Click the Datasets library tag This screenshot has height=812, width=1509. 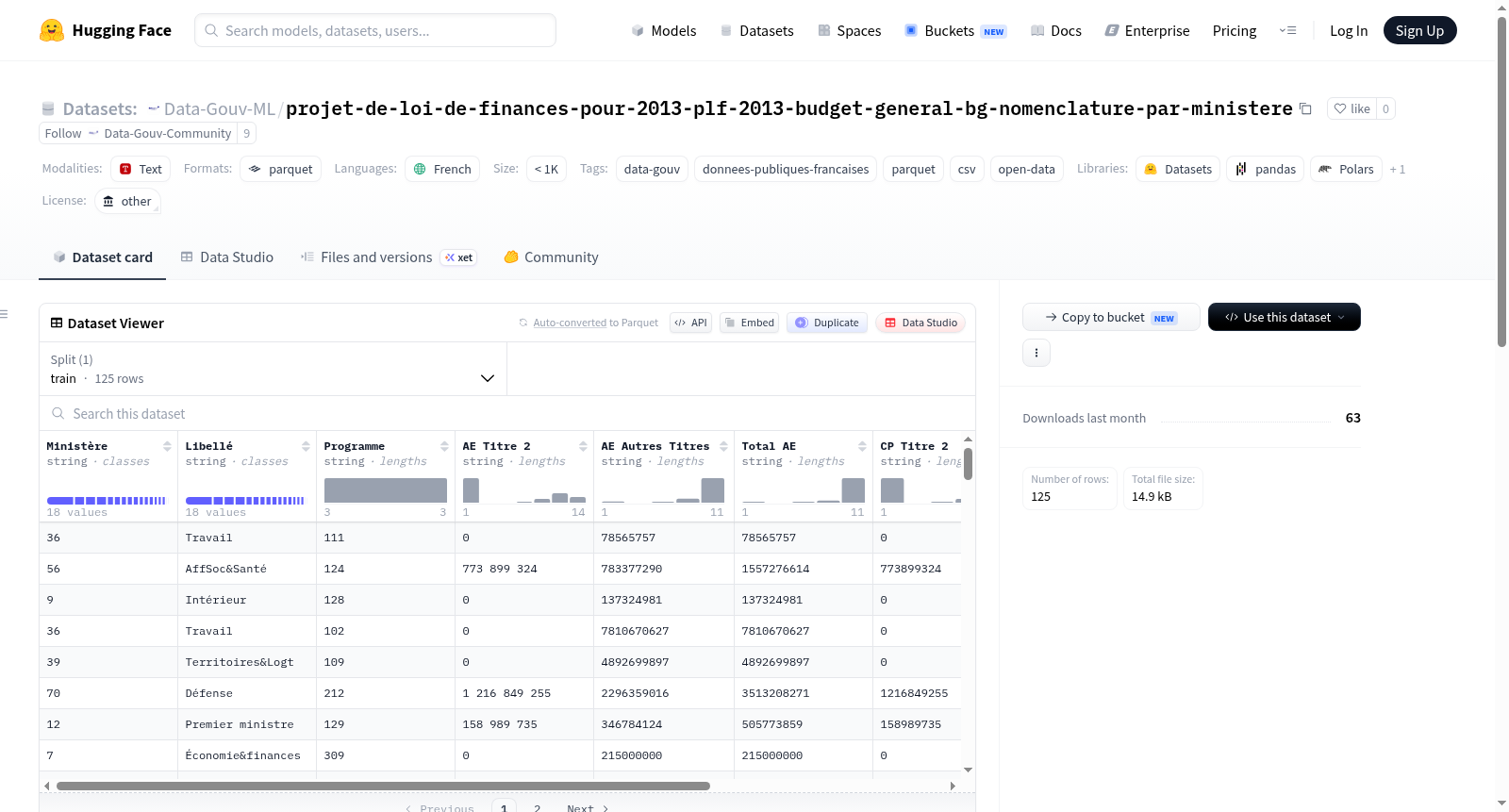tap(1178, 169)
